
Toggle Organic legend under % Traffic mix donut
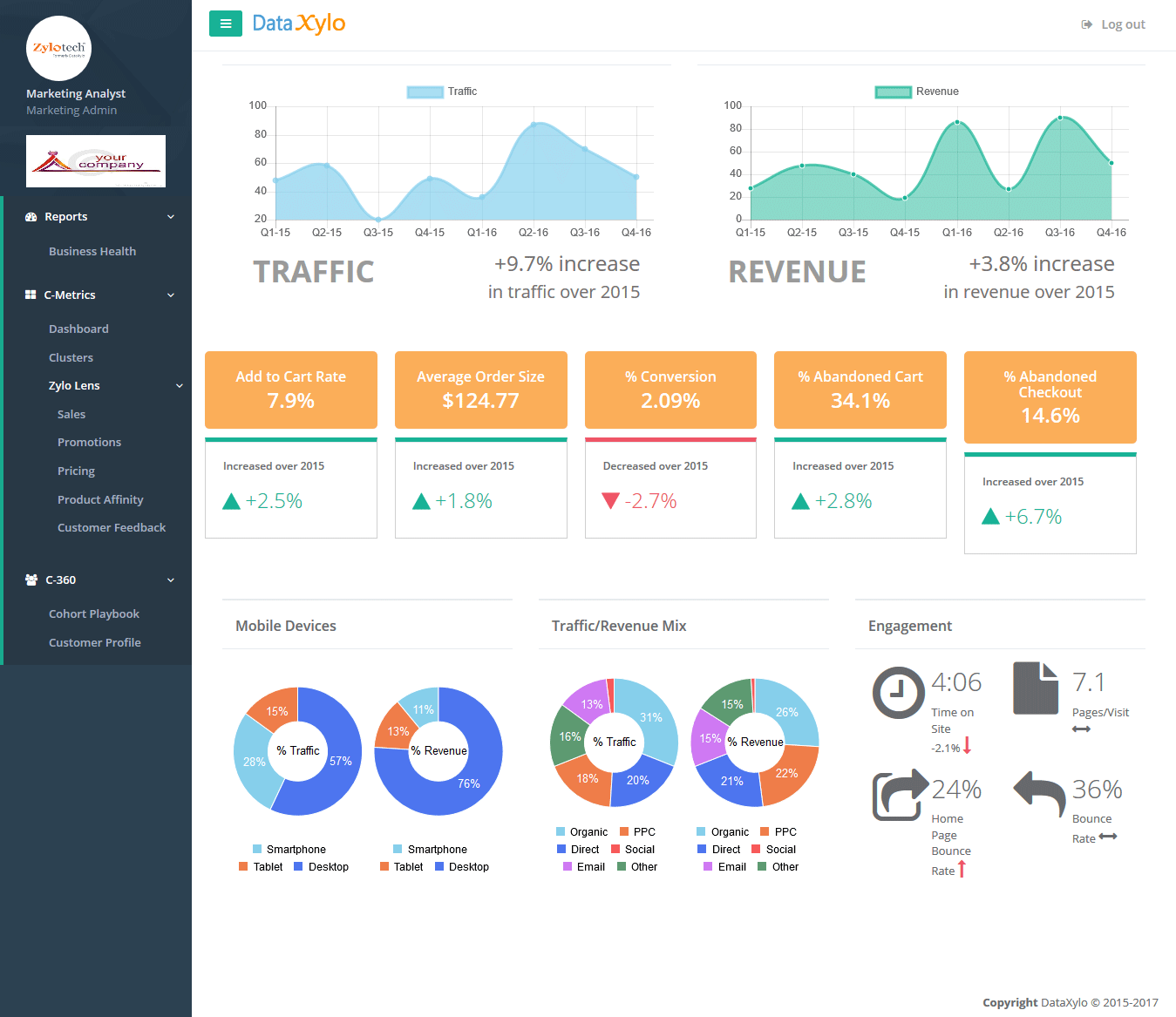tap(581, 832)
